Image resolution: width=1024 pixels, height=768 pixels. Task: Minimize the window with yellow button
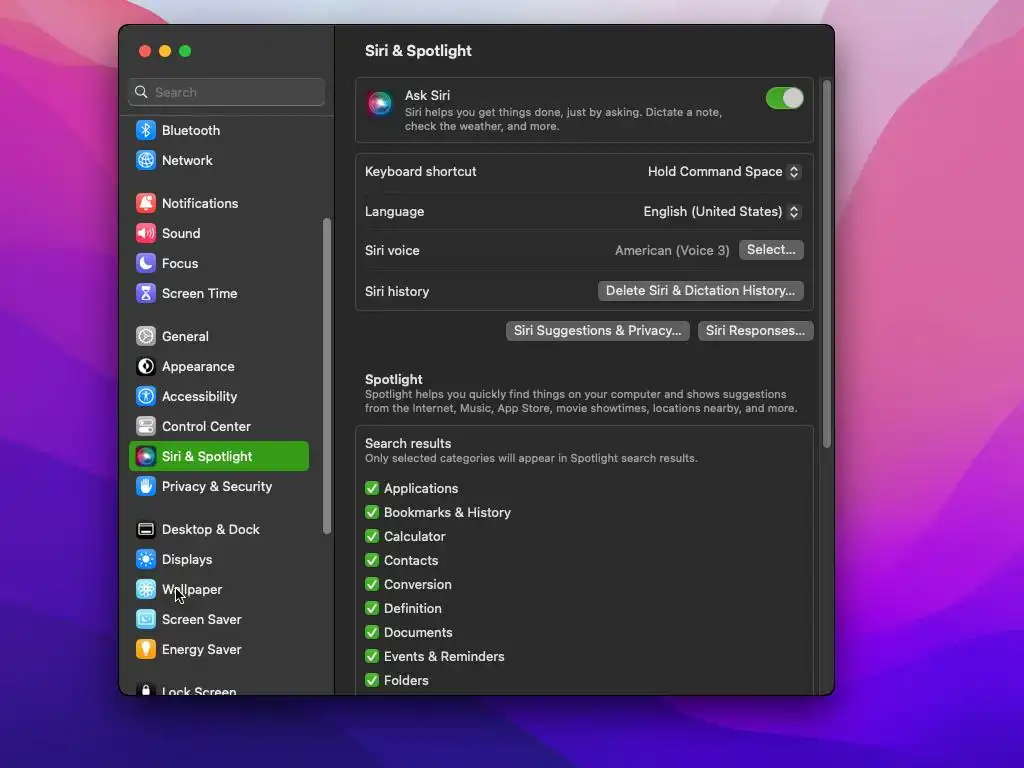(165, 52)
